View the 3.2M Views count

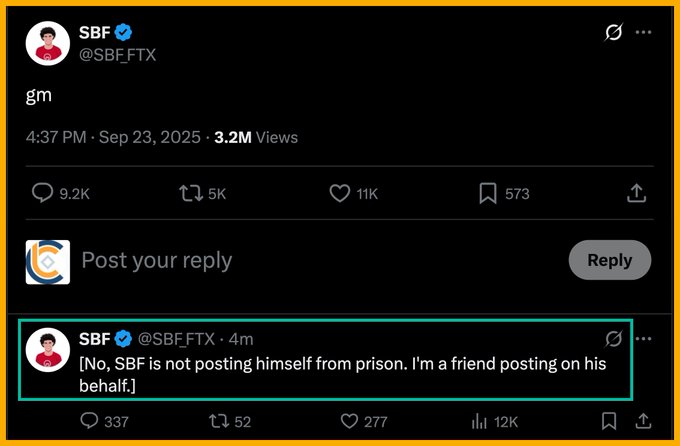point(256,137)
